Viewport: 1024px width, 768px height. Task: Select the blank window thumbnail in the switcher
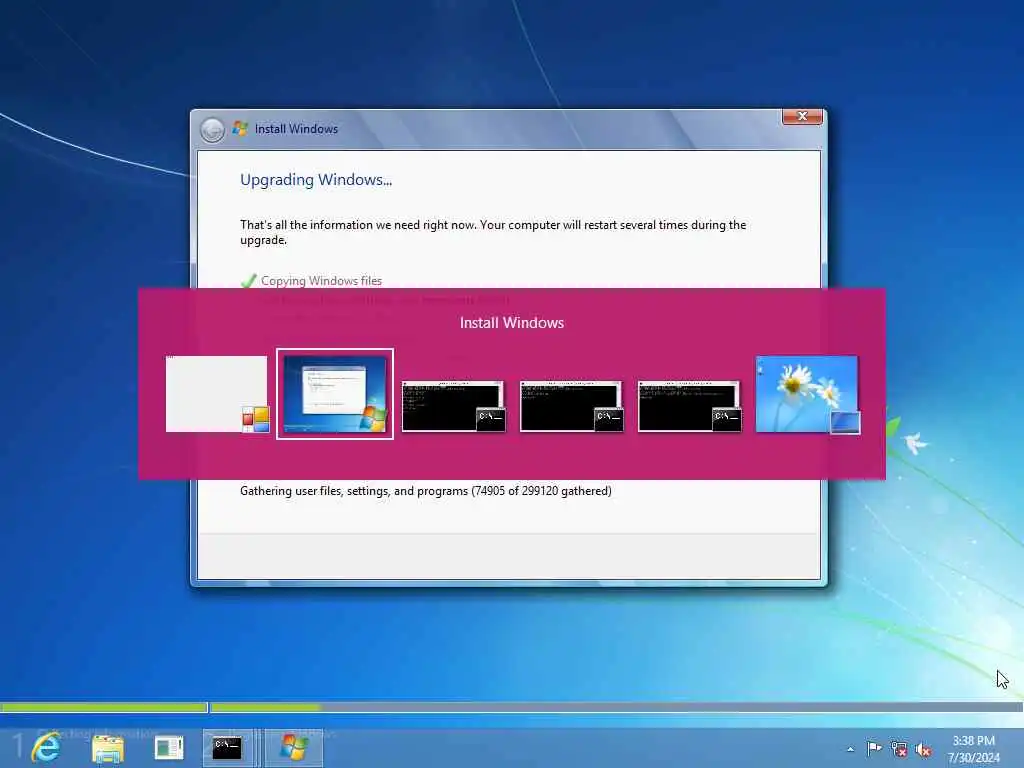(x=217, y=394)
